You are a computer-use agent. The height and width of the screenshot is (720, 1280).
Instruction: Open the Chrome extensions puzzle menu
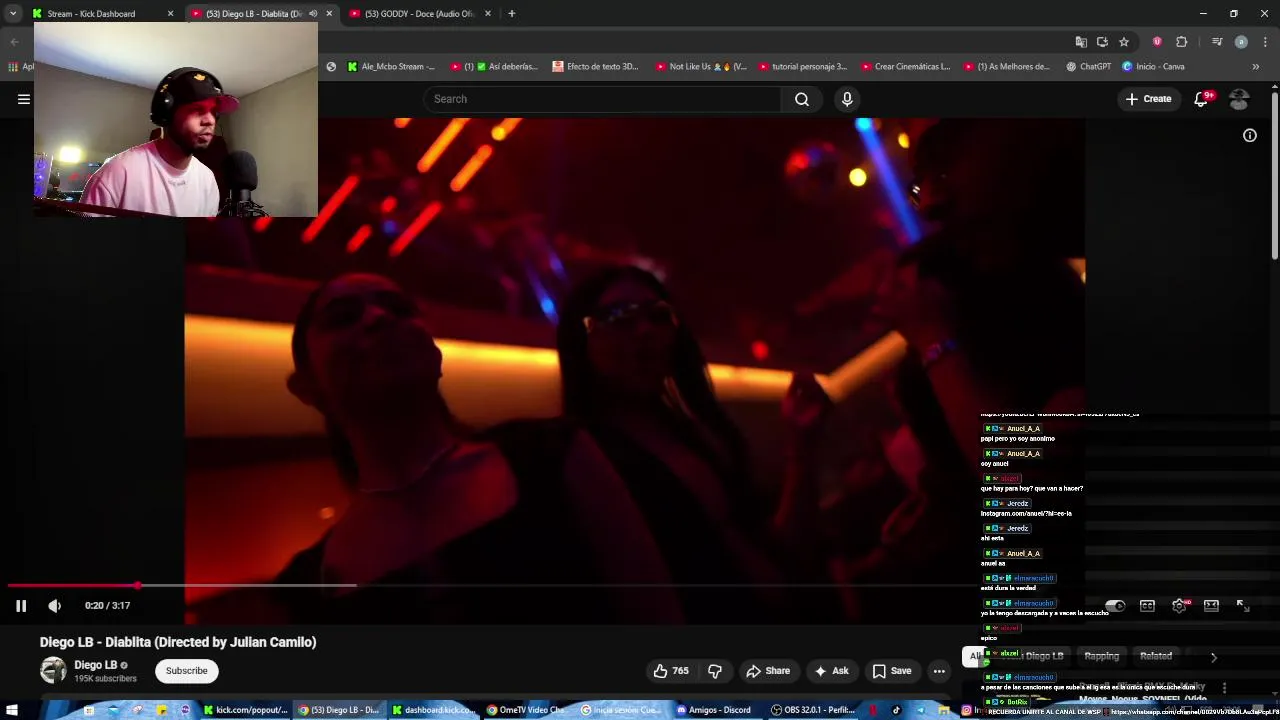pos(1182,42)
